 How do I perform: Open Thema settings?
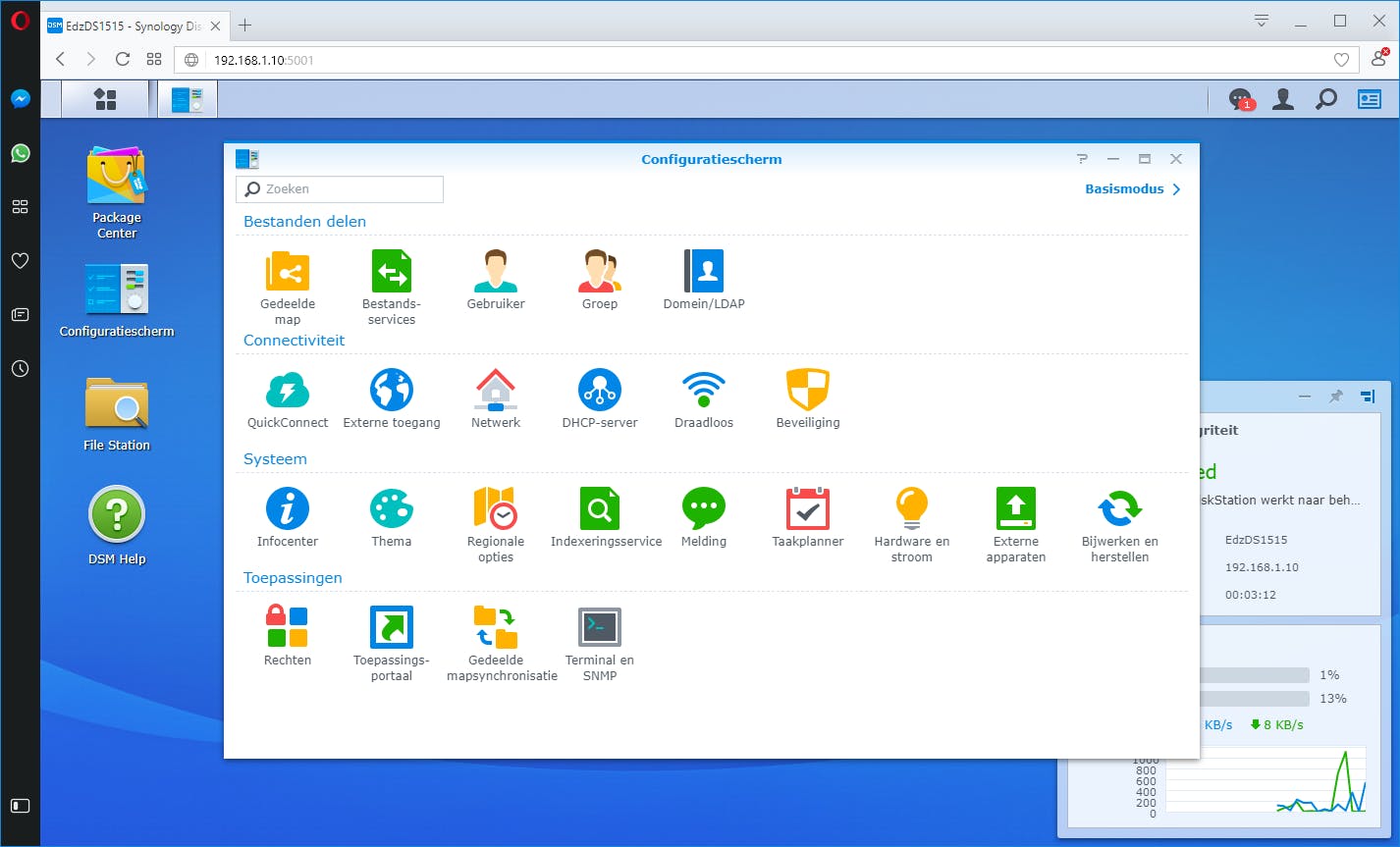[x=392, y=517]
